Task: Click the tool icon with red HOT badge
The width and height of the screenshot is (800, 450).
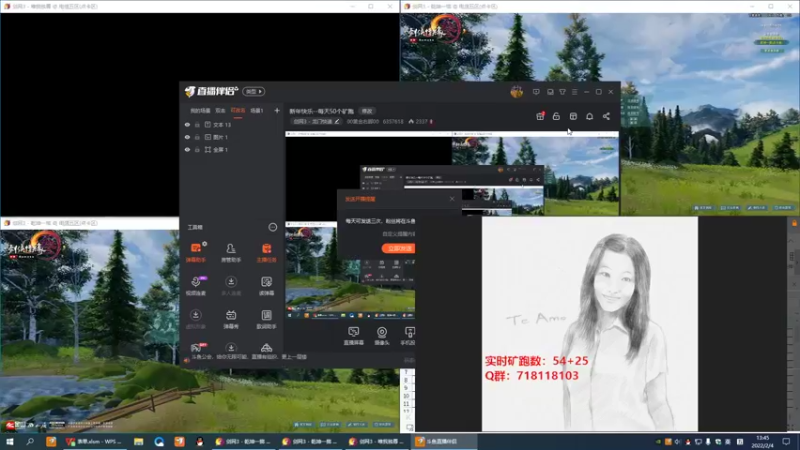Action: [x=196, y=348]
